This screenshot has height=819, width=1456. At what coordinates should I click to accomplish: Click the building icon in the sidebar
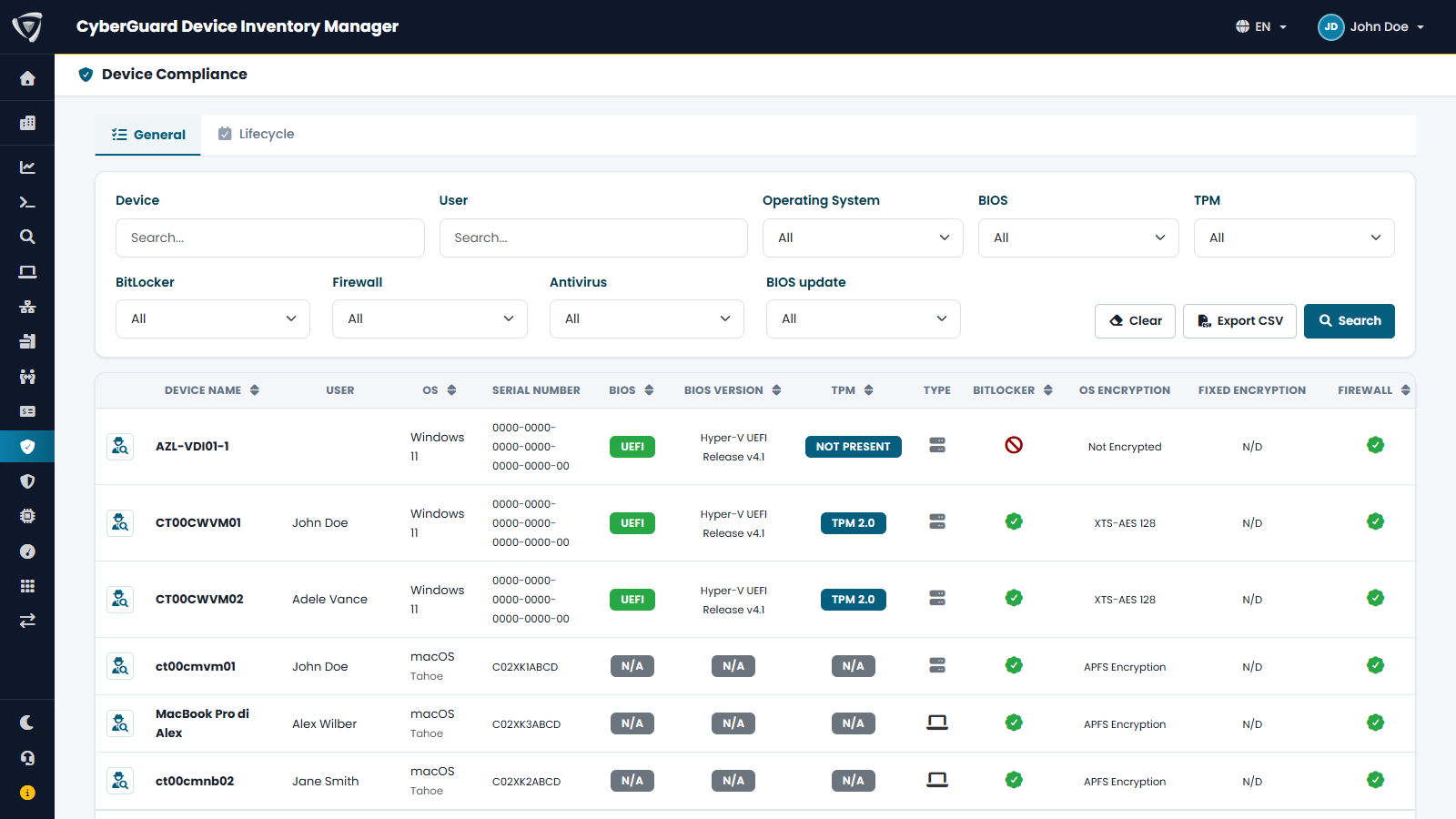(27, 123)
